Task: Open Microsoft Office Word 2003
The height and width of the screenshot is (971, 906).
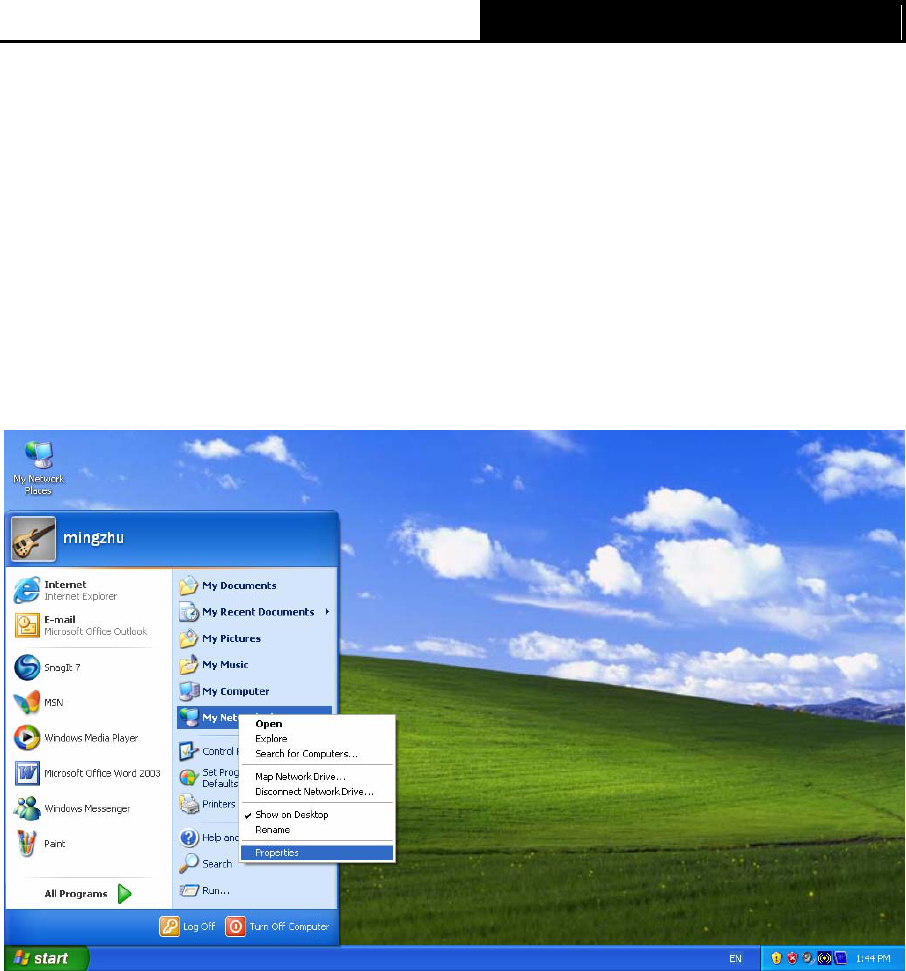Action: (x=87, y=773)
